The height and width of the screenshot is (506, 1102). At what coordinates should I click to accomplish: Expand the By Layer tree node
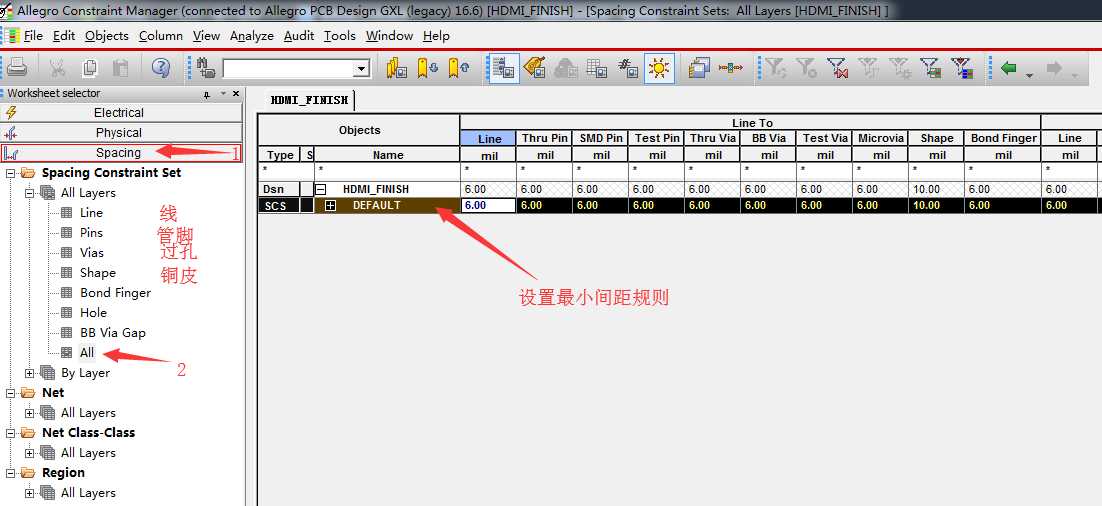[x=30, y=372]
